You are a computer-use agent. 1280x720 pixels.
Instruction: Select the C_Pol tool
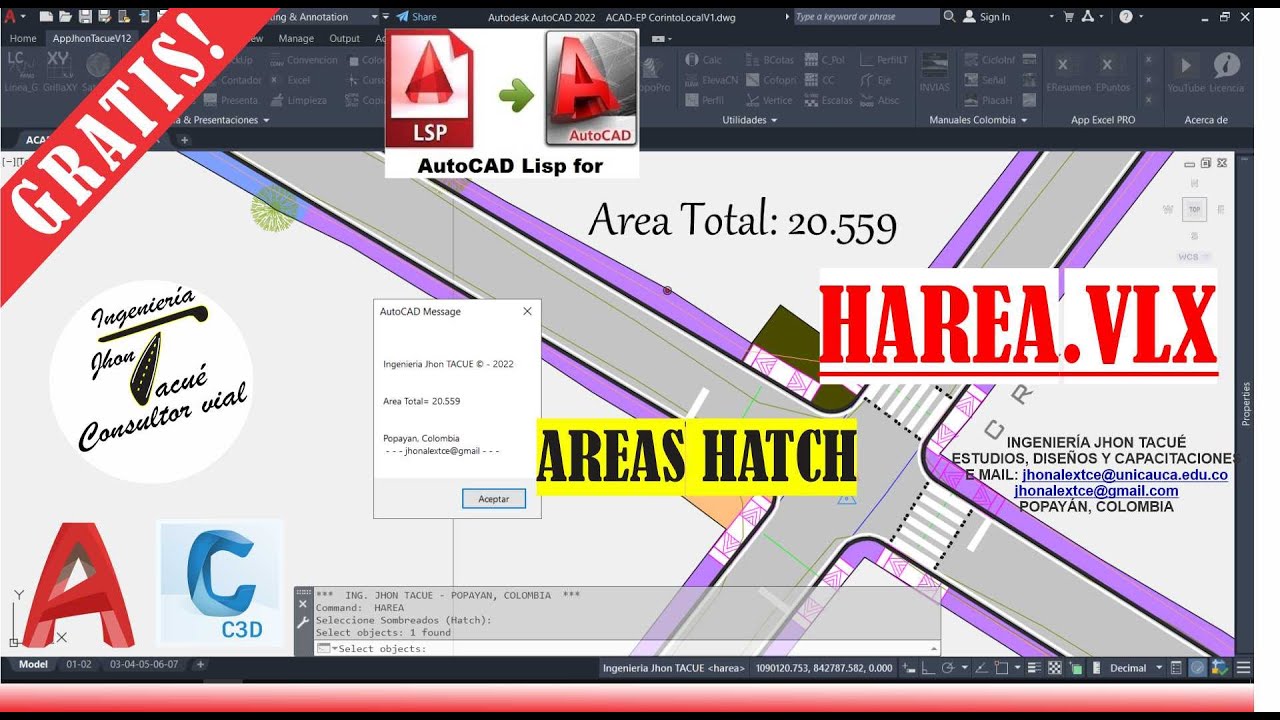(x=824, y=60)
